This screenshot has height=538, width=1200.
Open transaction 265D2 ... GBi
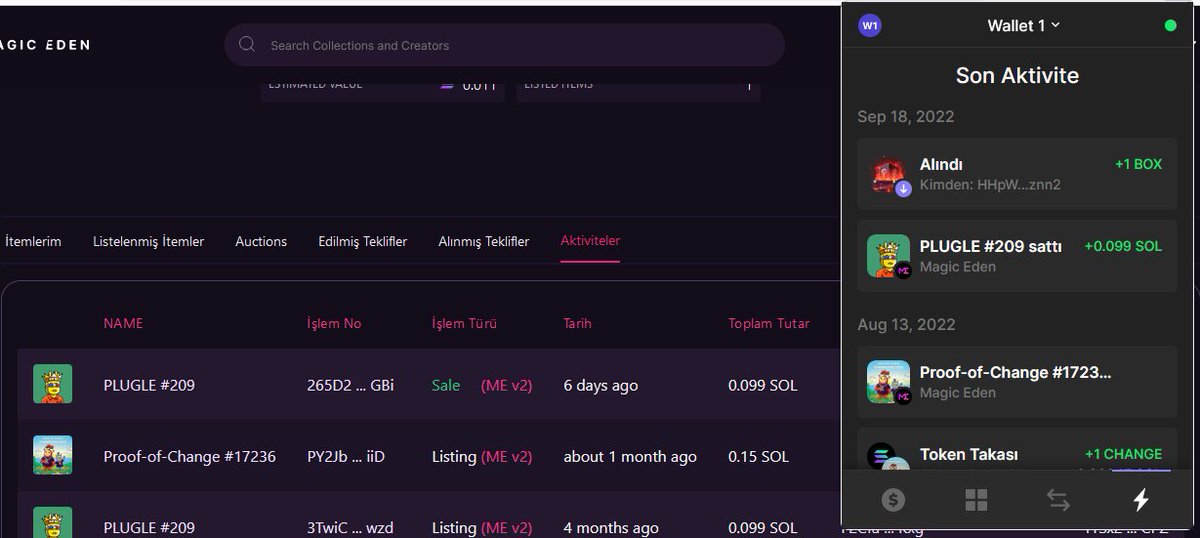point(350,385)
